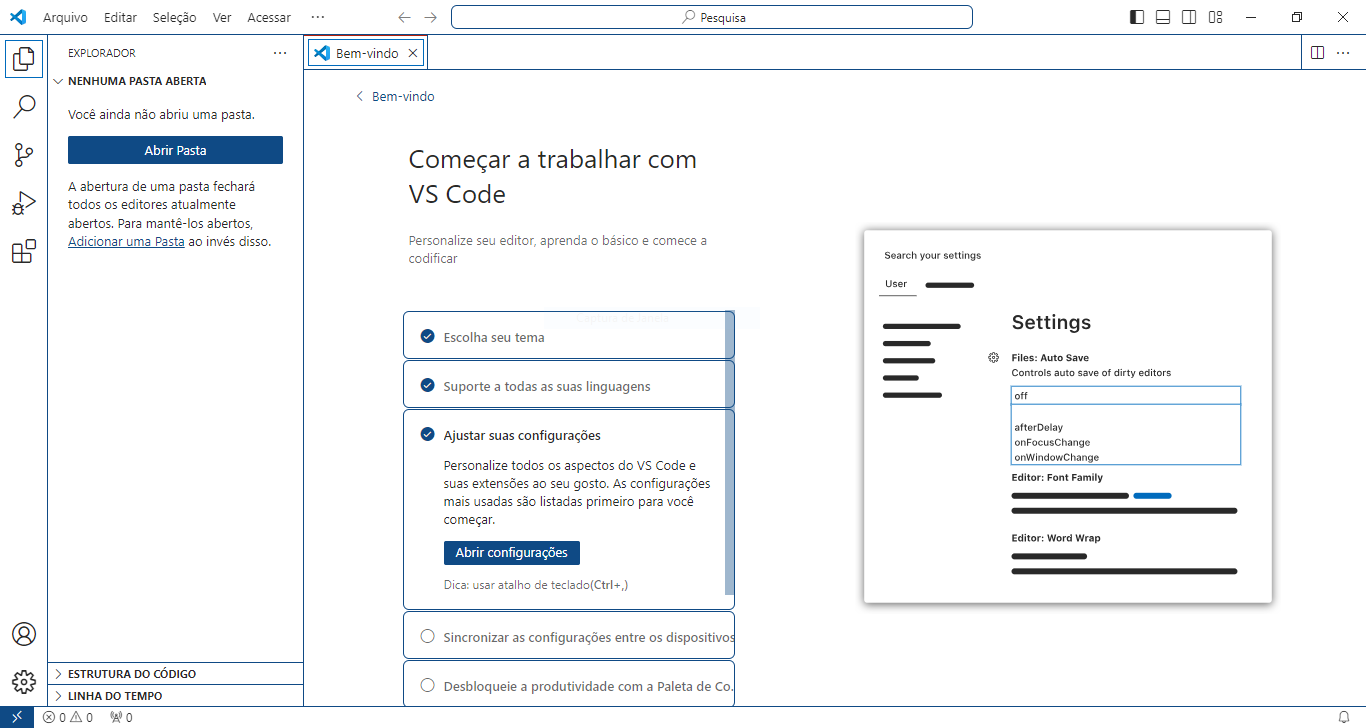The height and width of the screenshot is (728, 1366).
Task: Click the settings preview illustration
Action: pyautogui.click(x=1067, y=416)
